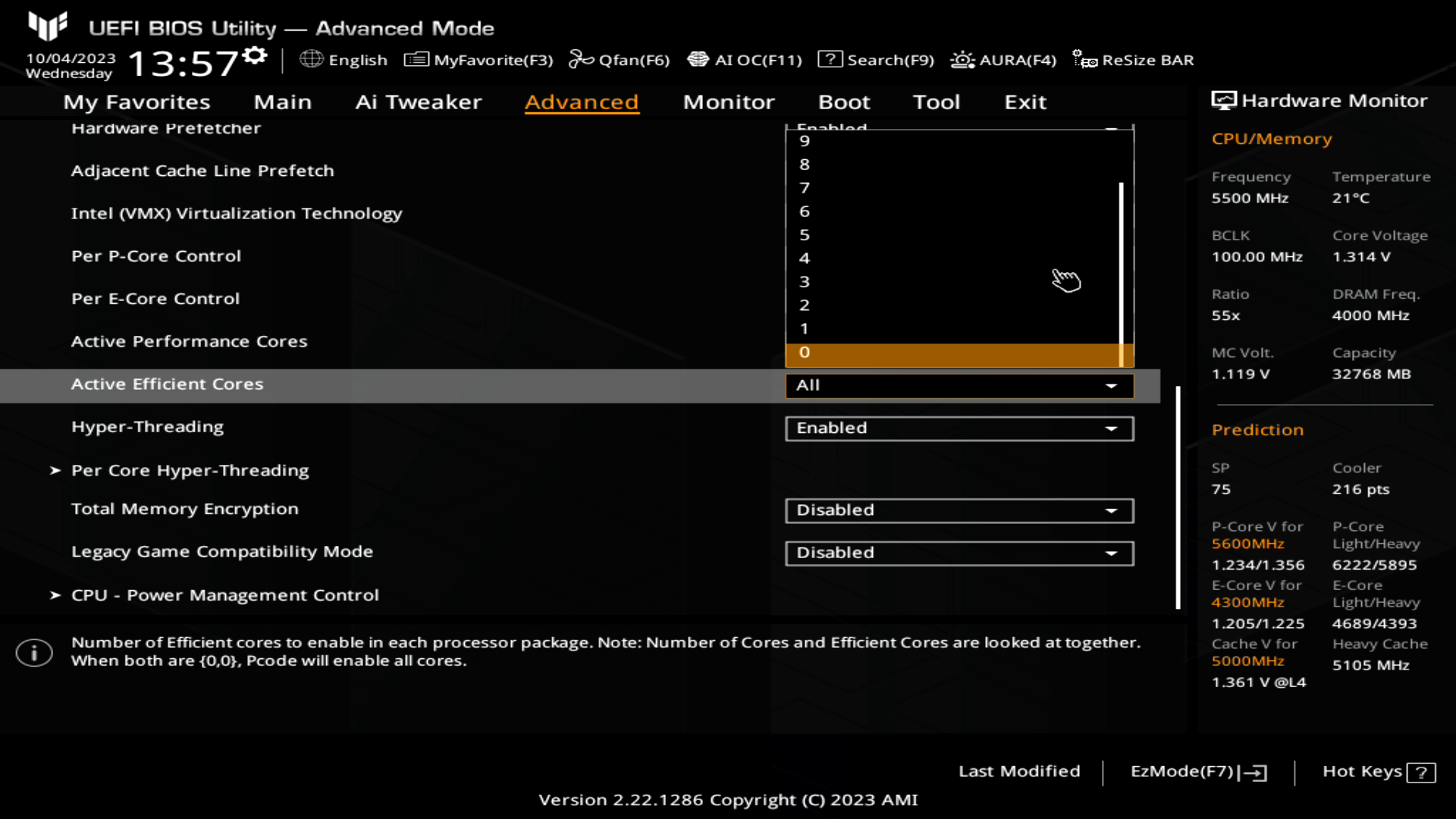The height and width of the screenshot is (819, 1456).
Task: Select 7 efficient cores
Action: (952, 187)
